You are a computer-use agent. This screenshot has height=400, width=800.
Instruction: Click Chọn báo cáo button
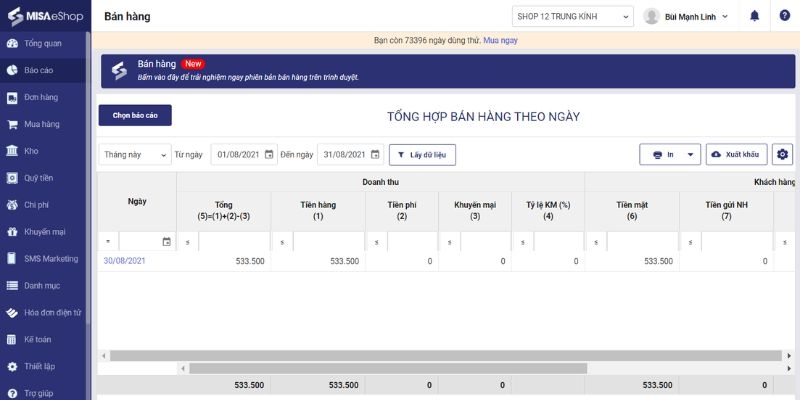(x=135, y=115)
